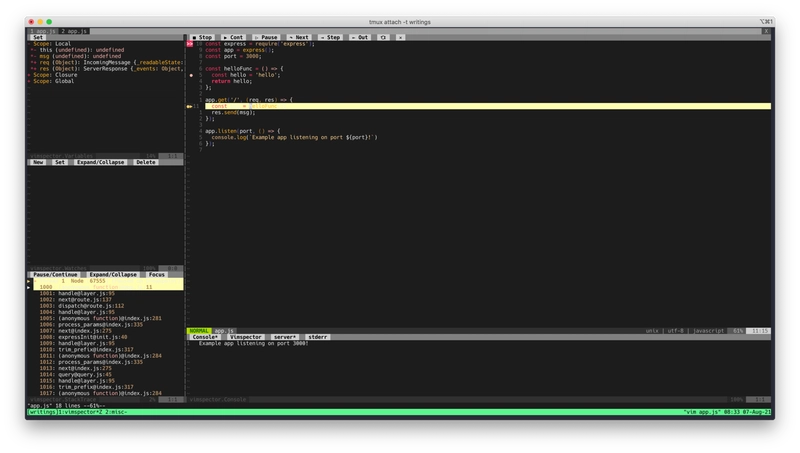The image size is (800, 453).
Task: Select tmux window 2:misc in status bar
Action: (117, 412)
